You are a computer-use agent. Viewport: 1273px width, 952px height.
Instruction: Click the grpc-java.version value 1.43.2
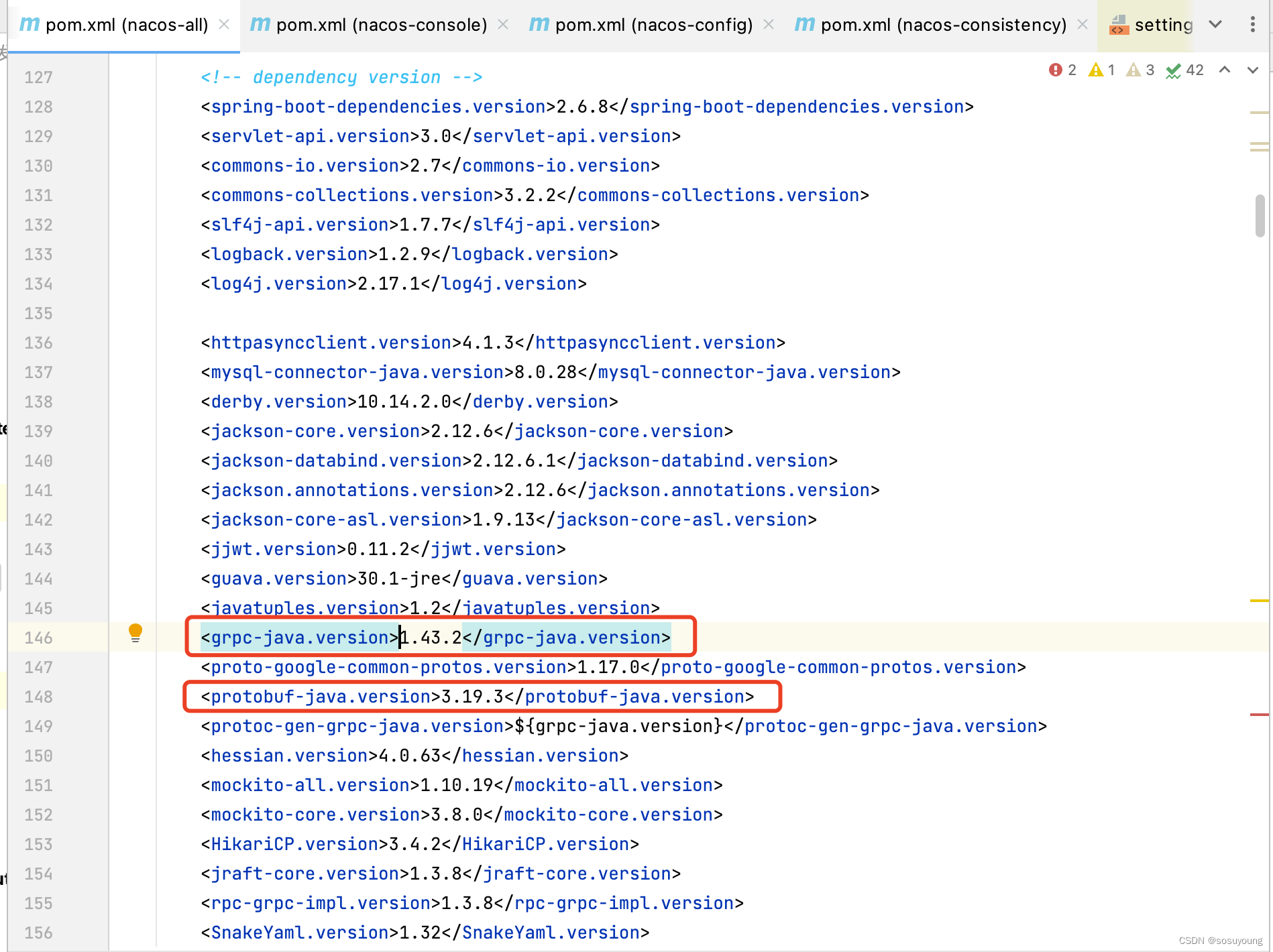(431, 638)
